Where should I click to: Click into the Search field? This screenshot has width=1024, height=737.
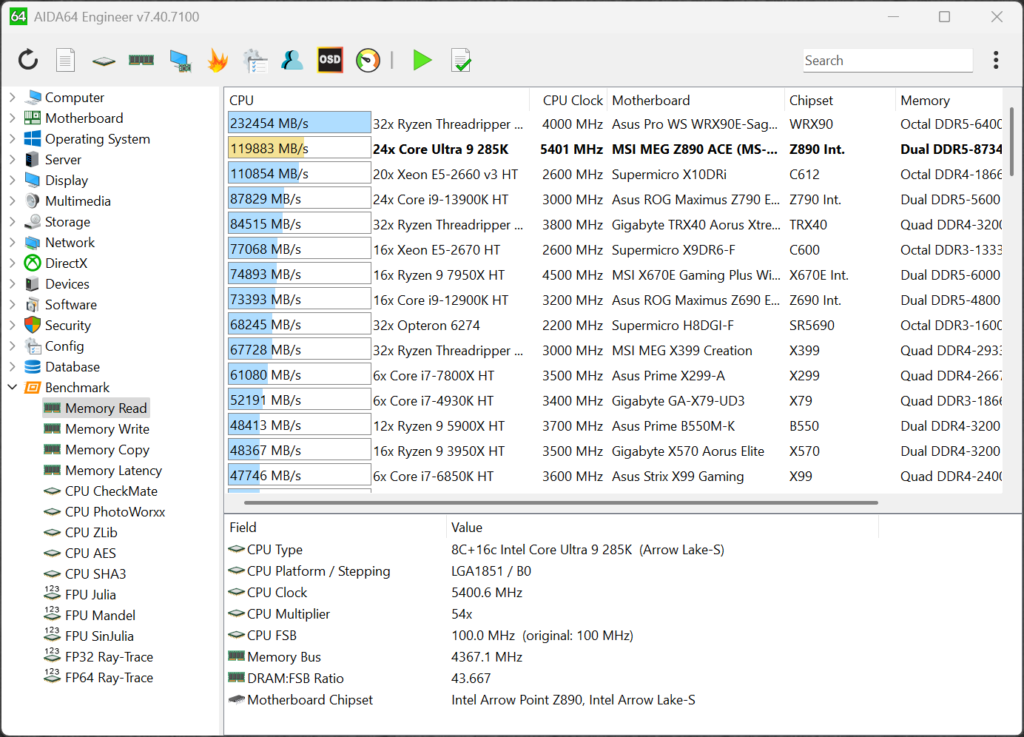[x=888, y=61]
